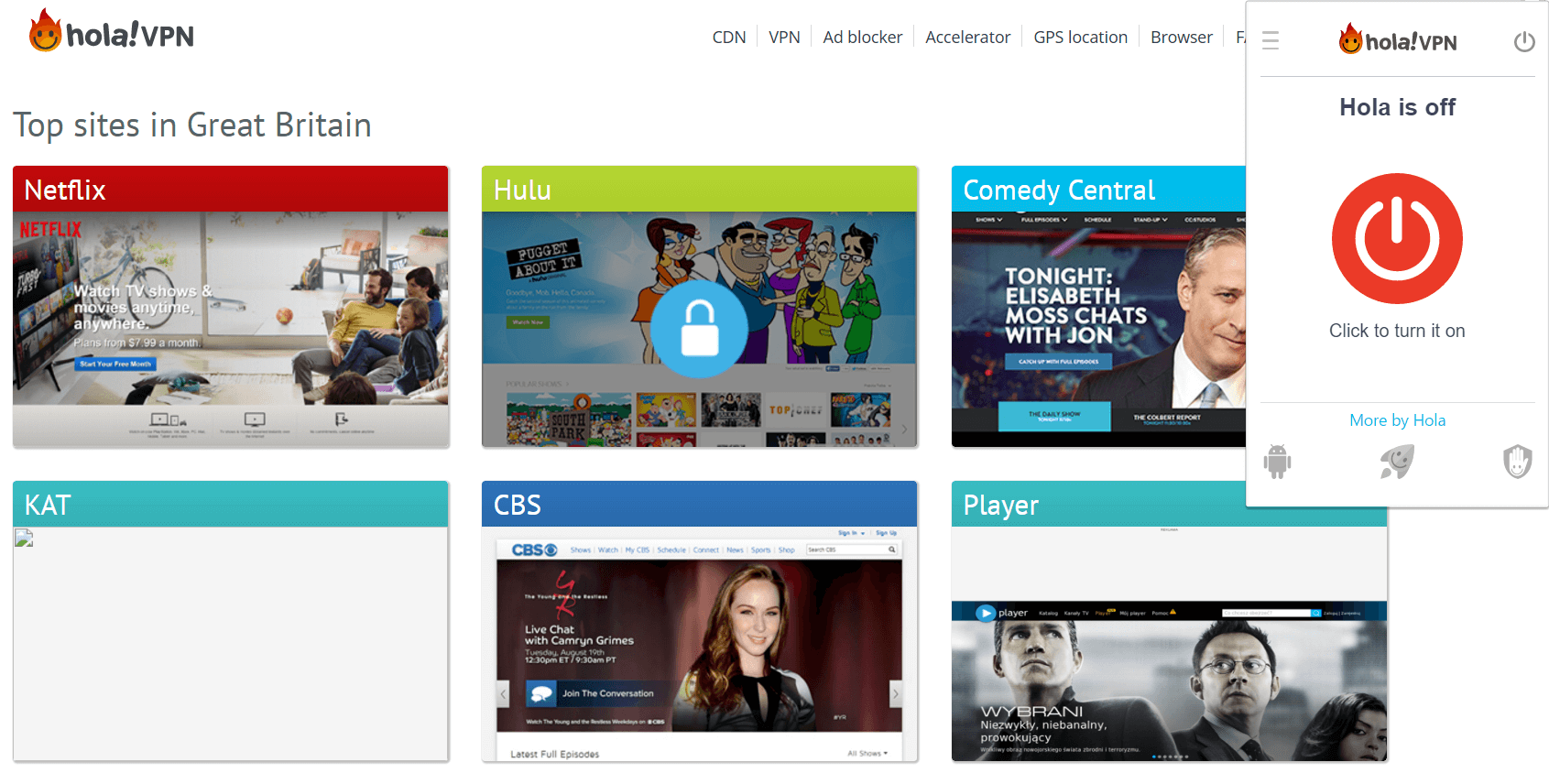
Task: Click the 'Click to turn it on' text
Action: 1397,331
